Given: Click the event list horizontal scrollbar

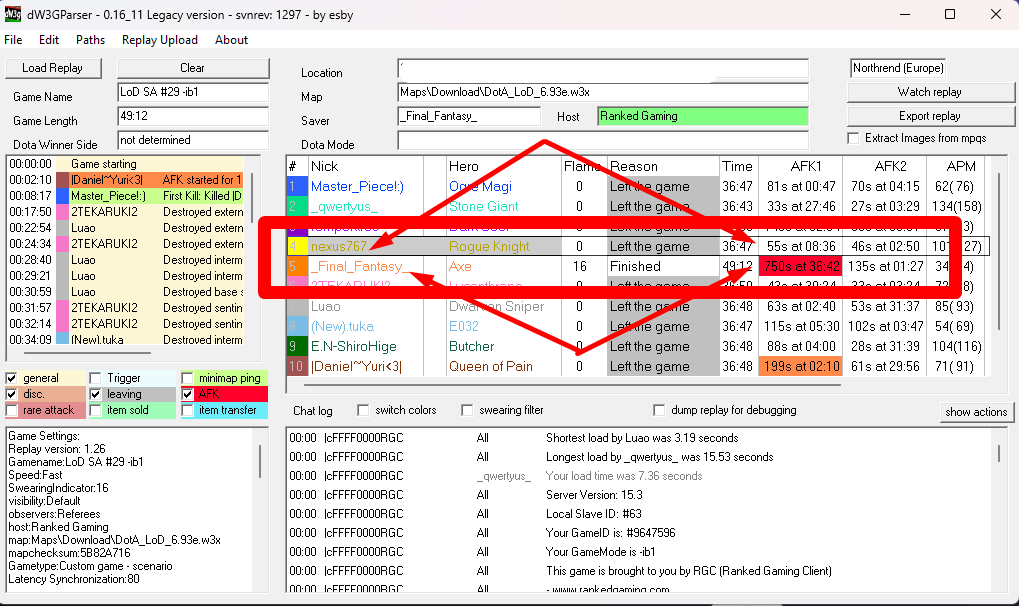Looking at the screenshot, I should (x=88, y=353).
